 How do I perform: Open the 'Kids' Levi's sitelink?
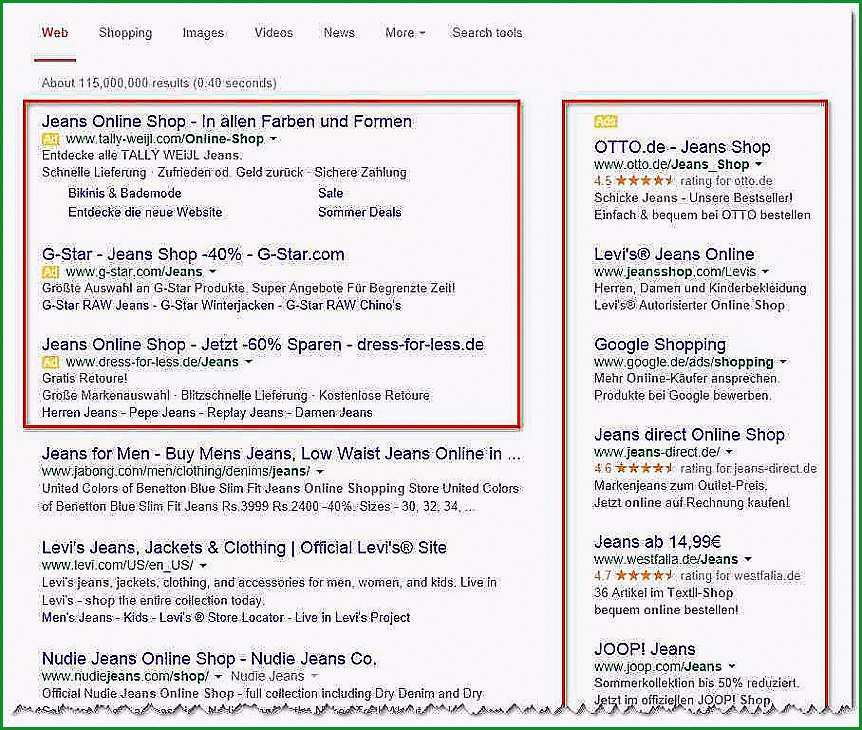136,618
